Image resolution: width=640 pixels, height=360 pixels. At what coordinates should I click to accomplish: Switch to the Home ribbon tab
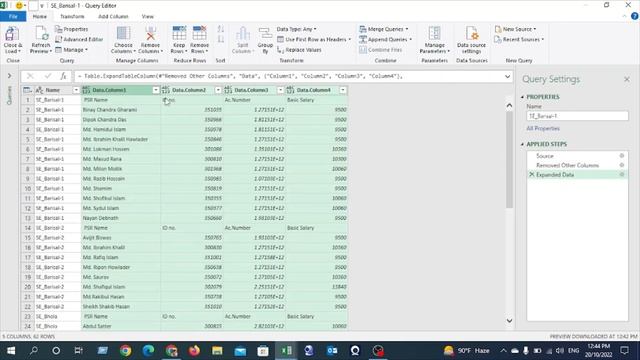point(40,16)
